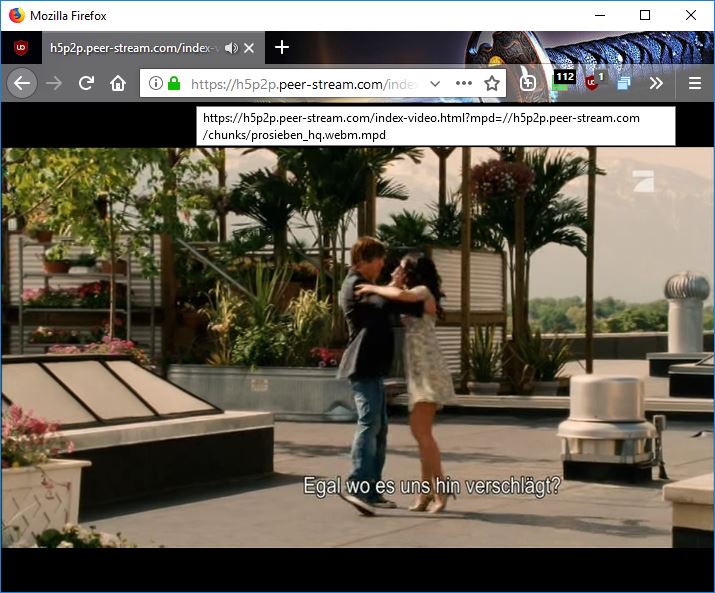
Task: Open the extension showing the 112 badge
Action: pyautogui.click(x=562, y=81)
